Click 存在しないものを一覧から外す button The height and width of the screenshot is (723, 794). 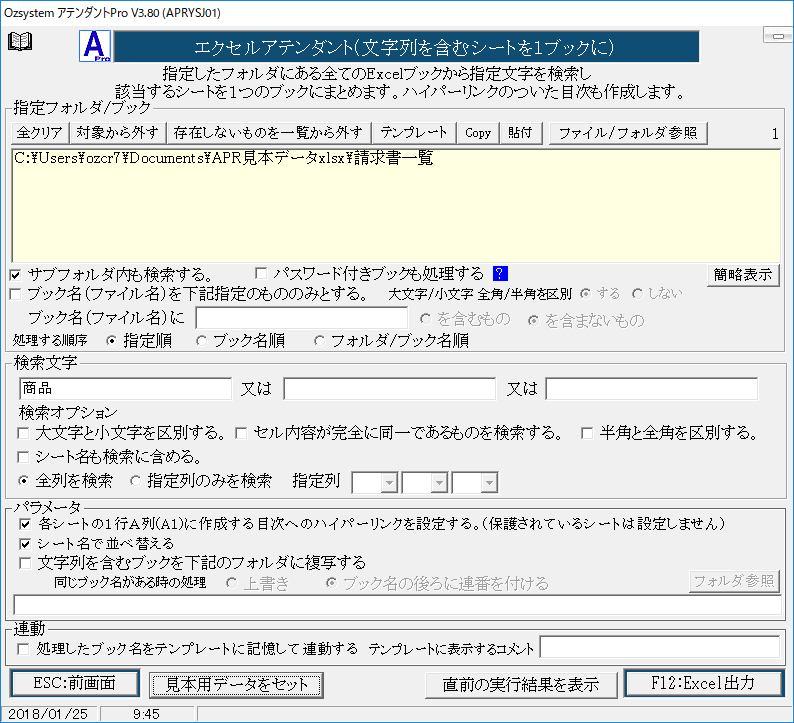[268, 133]
